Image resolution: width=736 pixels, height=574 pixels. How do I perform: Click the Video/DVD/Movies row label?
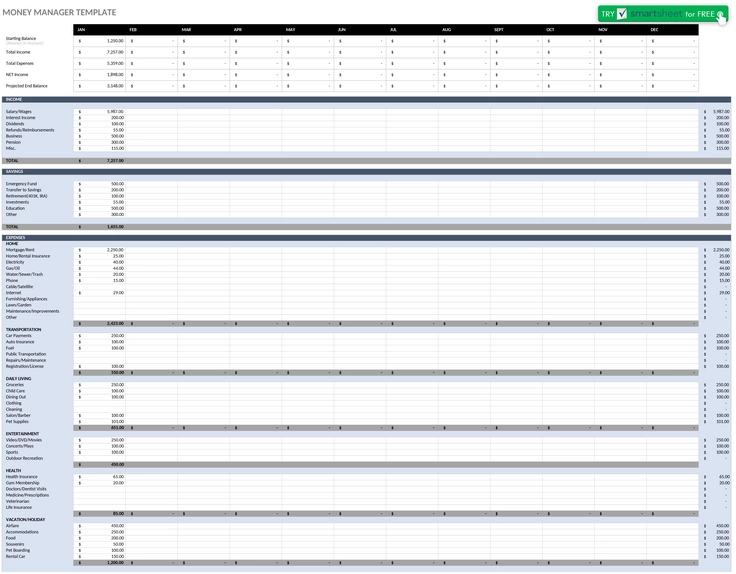click(x=24, y=440)
